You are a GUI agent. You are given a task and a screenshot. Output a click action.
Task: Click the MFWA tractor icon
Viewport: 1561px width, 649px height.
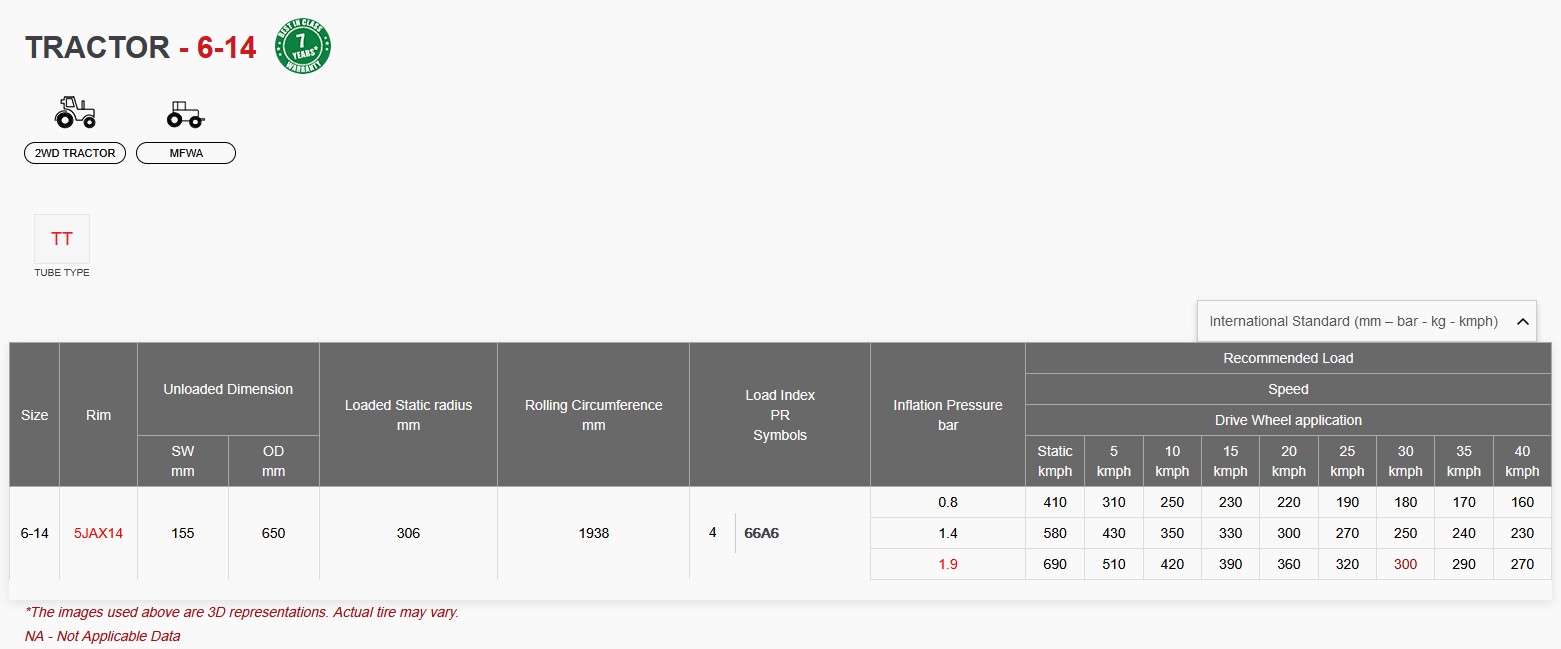[185, 114]
